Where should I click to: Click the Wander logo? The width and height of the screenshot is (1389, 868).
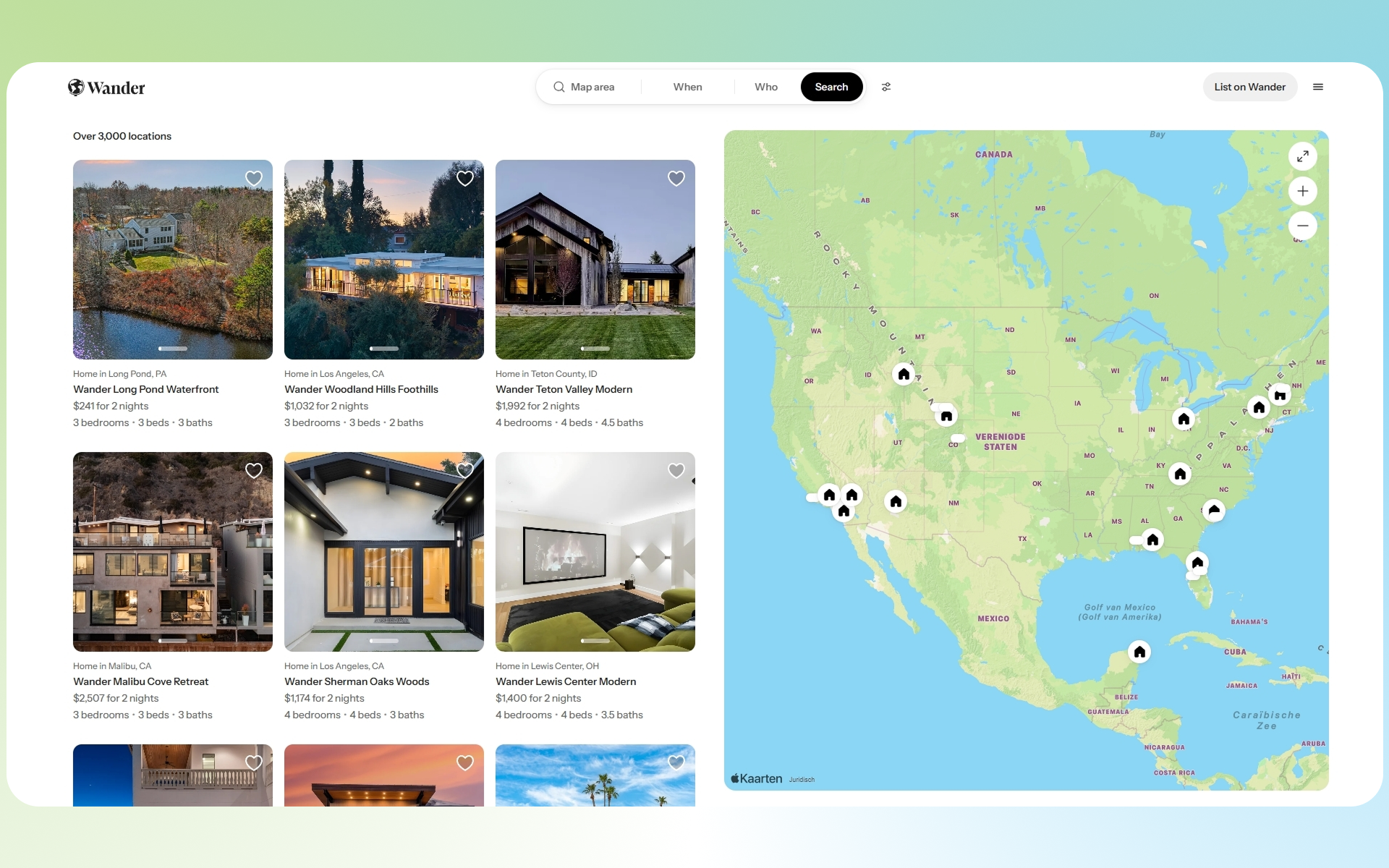[106, 88]
